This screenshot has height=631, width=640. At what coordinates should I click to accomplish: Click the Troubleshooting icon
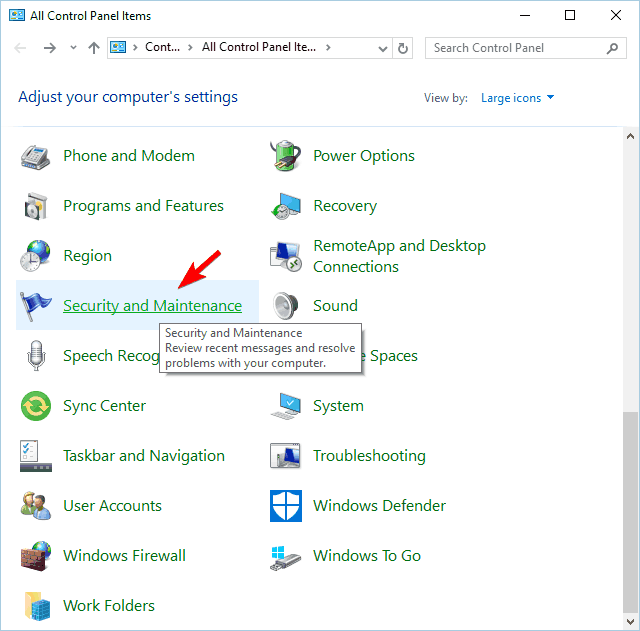click(x=285, y=455)
